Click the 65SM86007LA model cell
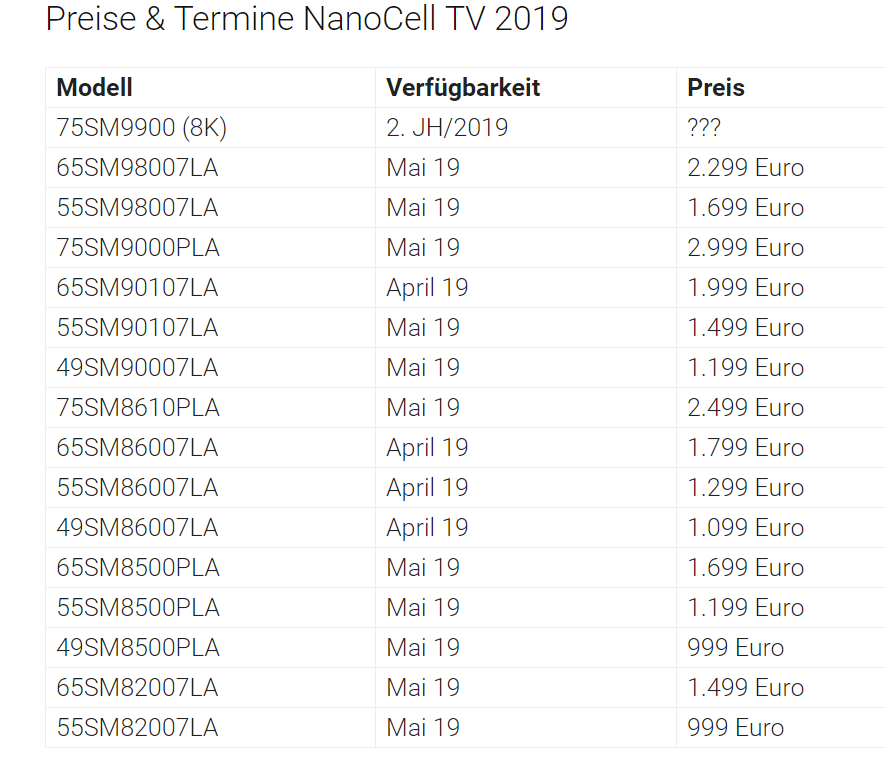886x770 pixels. pyautogui.click(x=137, y=448)
